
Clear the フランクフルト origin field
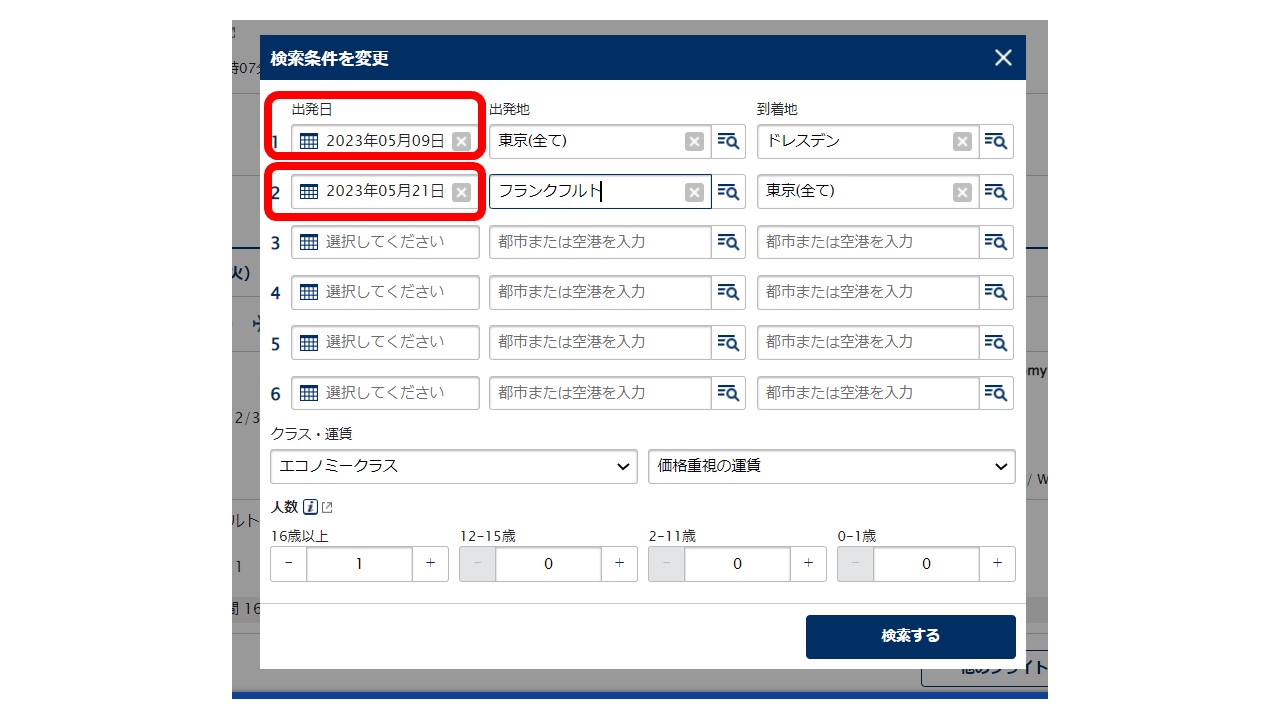tap(694, 192)
